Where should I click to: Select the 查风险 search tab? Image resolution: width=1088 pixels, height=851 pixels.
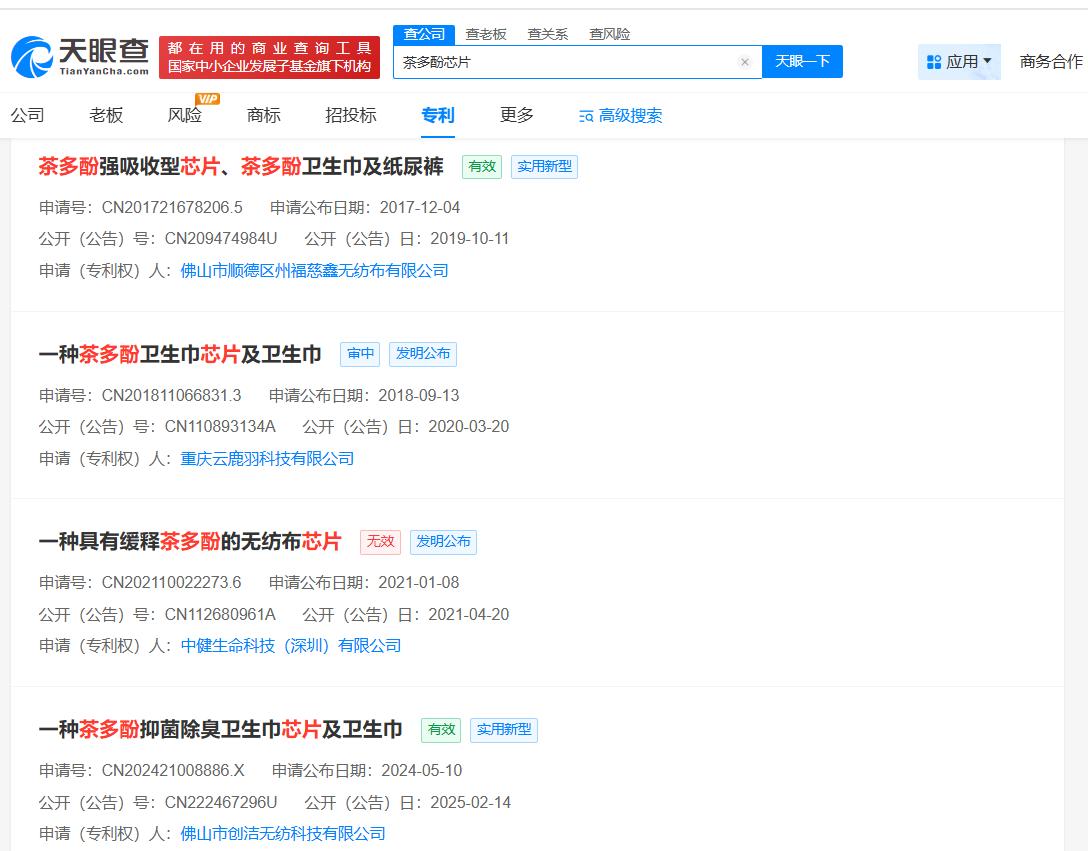609,34
